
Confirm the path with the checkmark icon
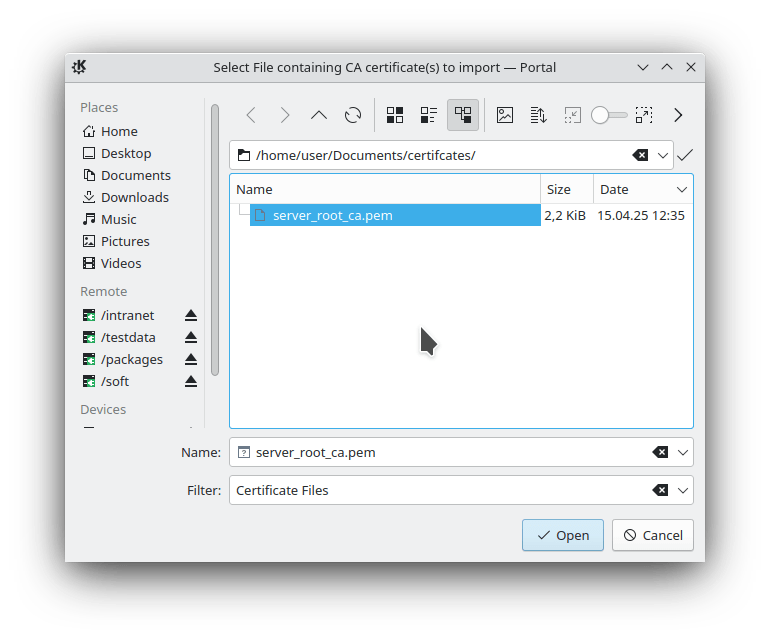pos(685,155)
